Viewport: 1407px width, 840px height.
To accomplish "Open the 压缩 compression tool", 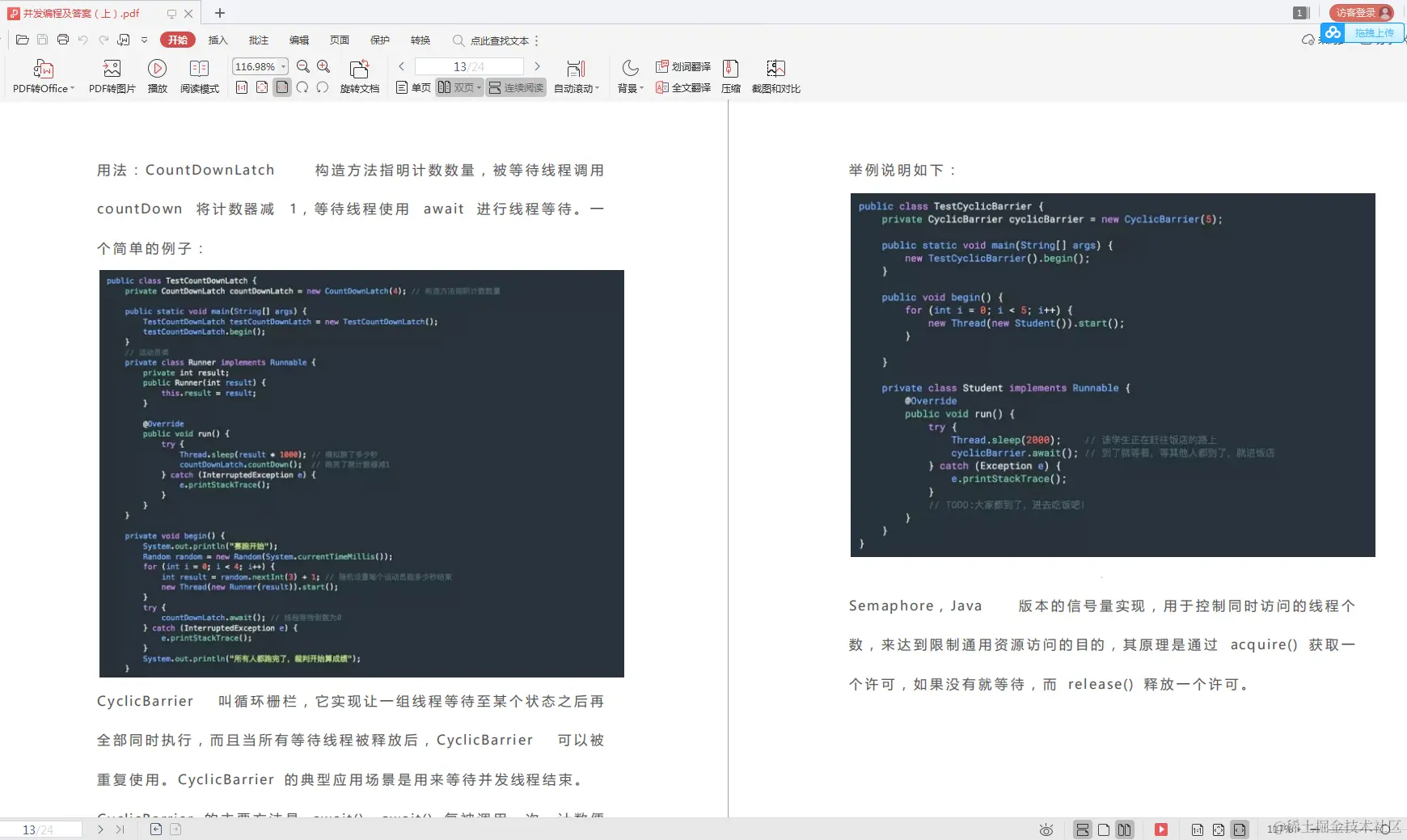I will point(730,76).
